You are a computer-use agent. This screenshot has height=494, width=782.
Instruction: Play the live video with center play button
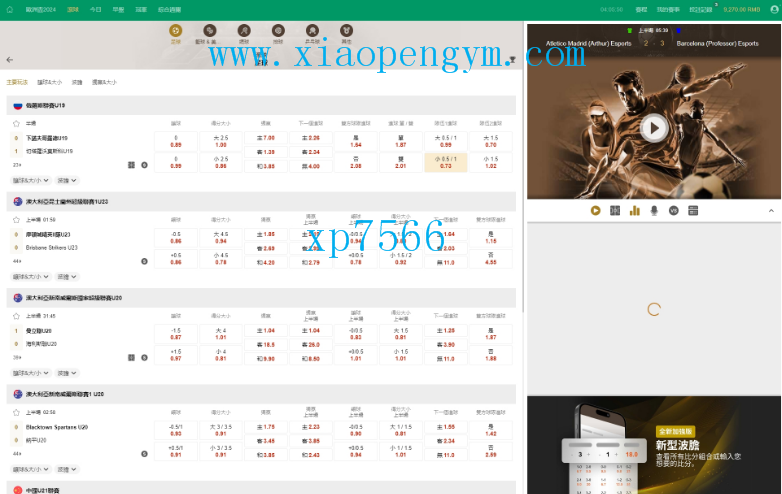click(654, 128)
